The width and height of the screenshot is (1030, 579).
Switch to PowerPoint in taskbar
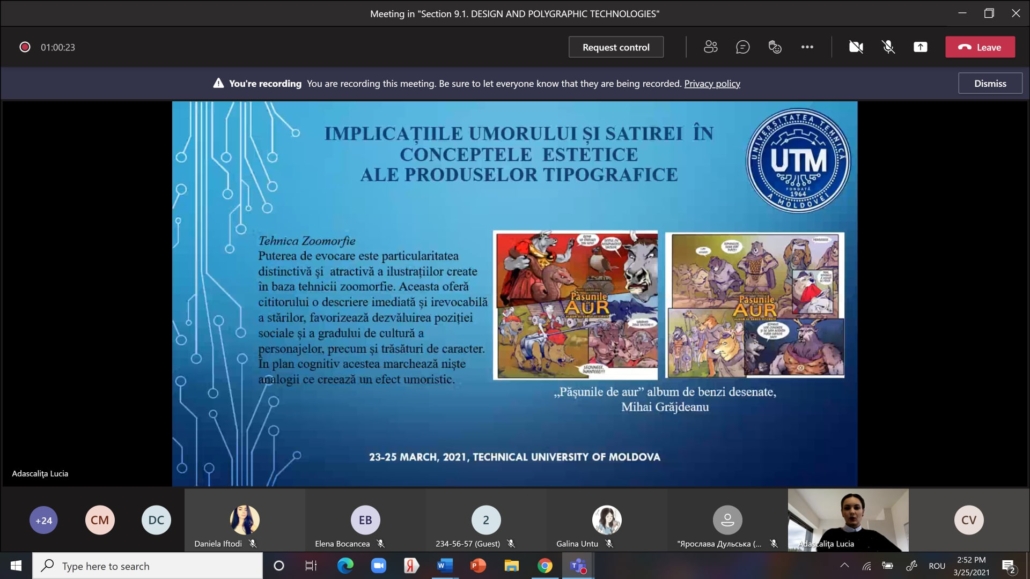coord(478,565)
